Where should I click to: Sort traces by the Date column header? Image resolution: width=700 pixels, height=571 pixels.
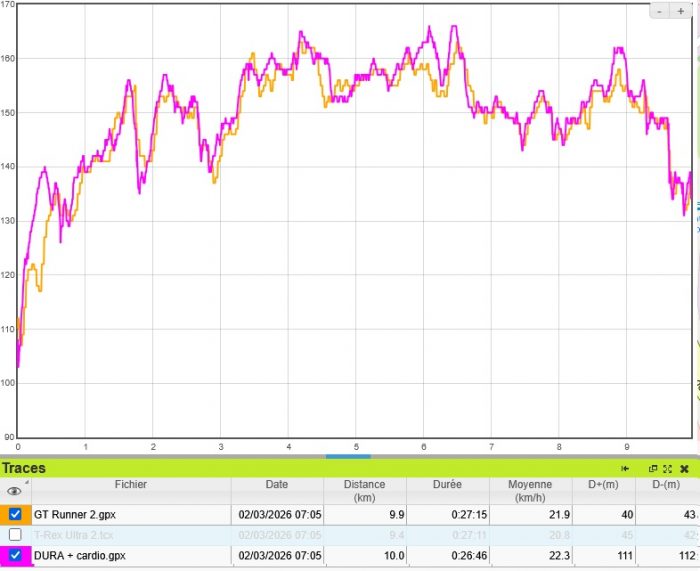point(277,485)
